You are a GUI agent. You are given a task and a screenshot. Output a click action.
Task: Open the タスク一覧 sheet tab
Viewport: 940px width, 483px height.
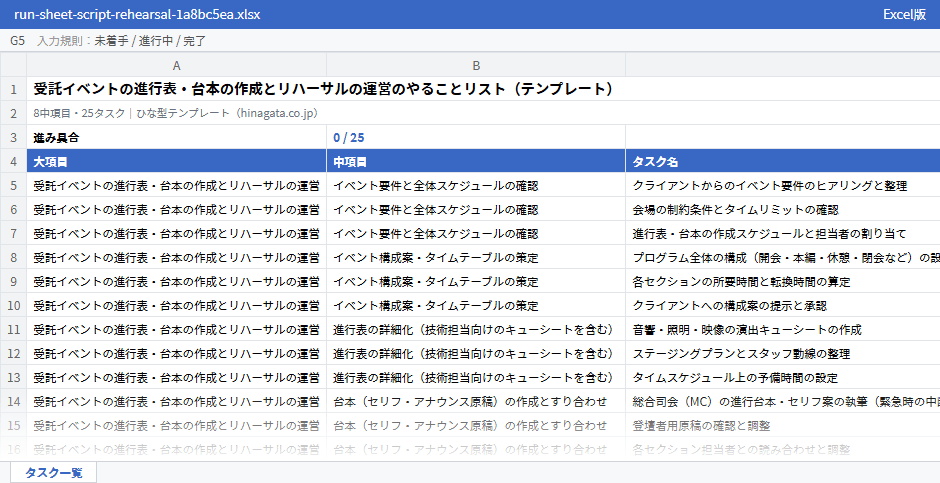[x=53, y=472]
